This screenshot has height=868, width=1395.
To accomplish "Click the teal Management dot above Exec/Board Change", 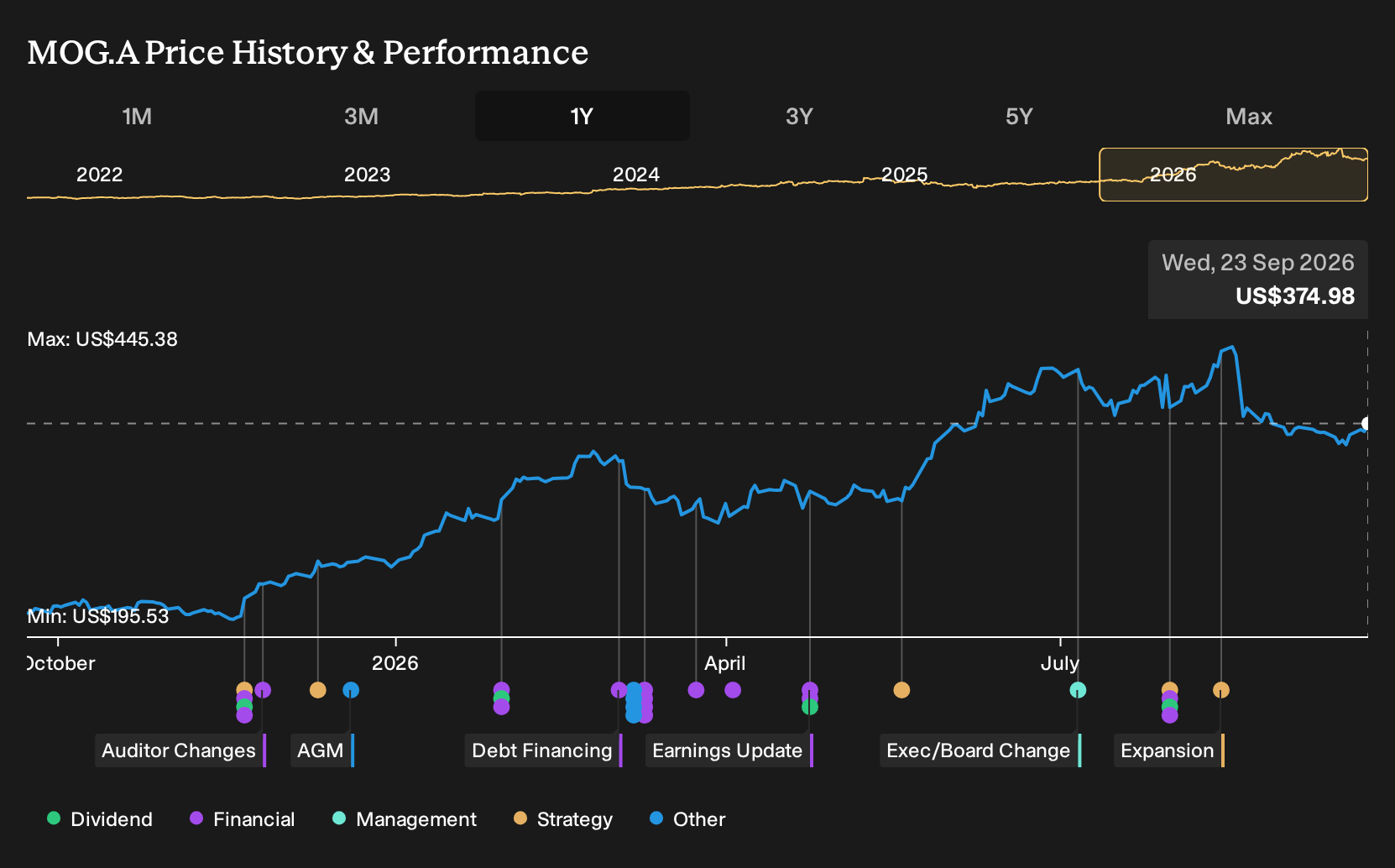I will pos(1078,690).
